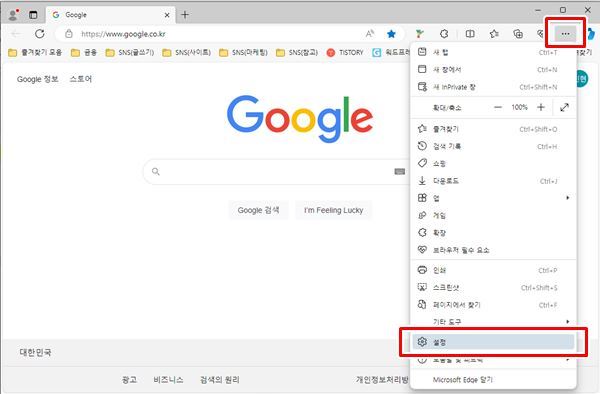600x394 pixels.
Task: Select the New tab (새 탭) menu entry
Action: (x=493, y=52)
